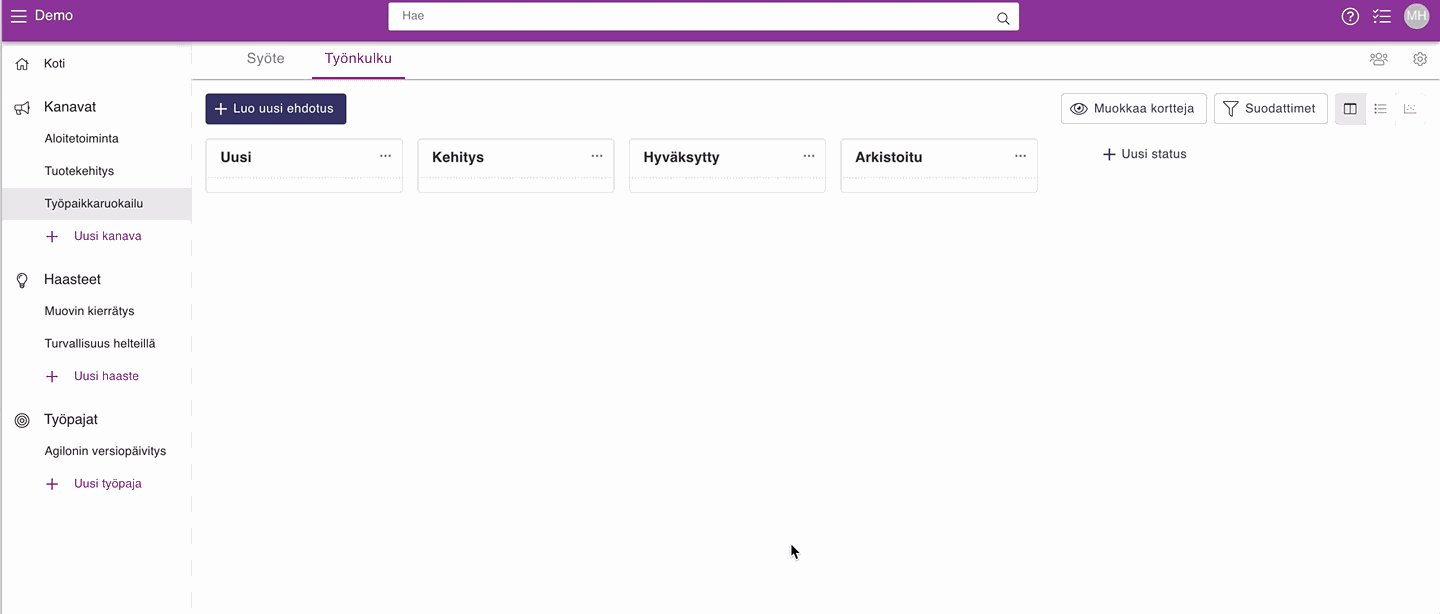Open the help question mark icon

coord(1350,16)
